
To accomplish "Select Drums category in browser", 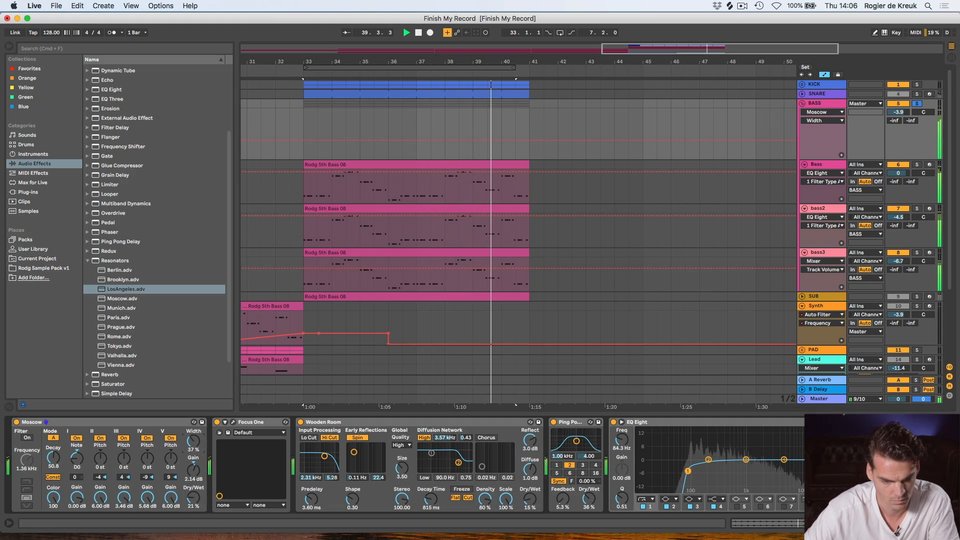I will (26, 144).
